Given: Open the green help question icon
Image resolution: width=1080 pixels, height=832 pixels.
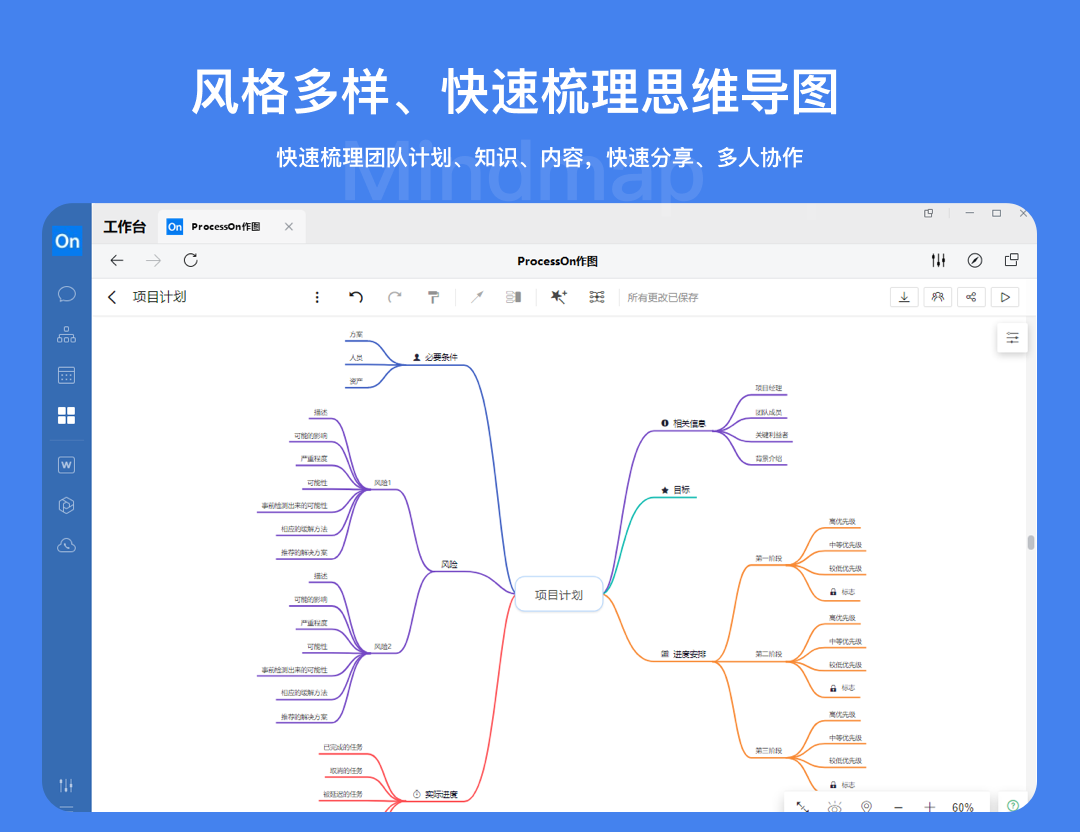Looking at the screenshot, I should pos(1012,806).
